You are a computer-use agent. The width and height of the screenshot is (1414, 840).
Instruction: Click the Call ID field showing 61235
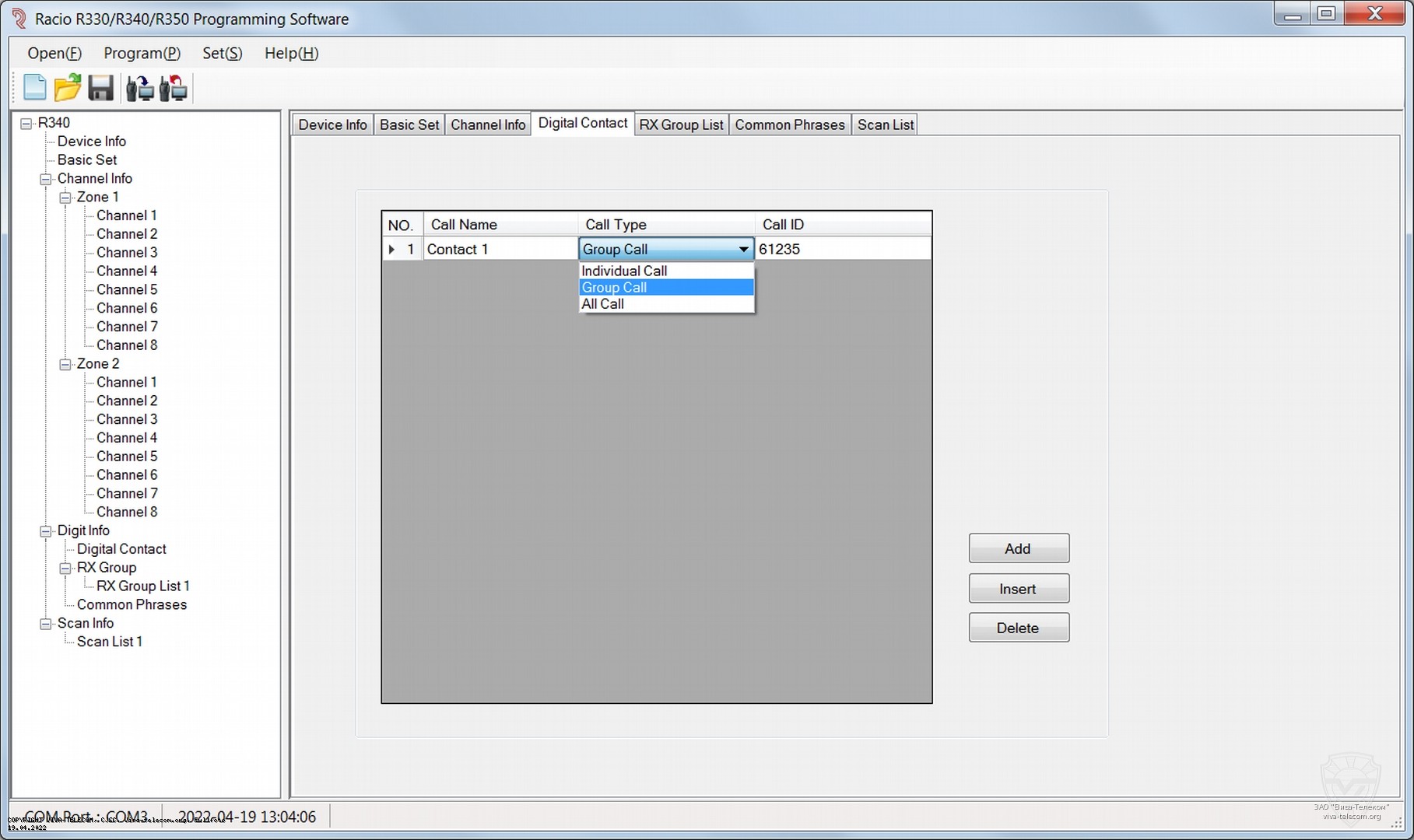(x=840, y=250)
